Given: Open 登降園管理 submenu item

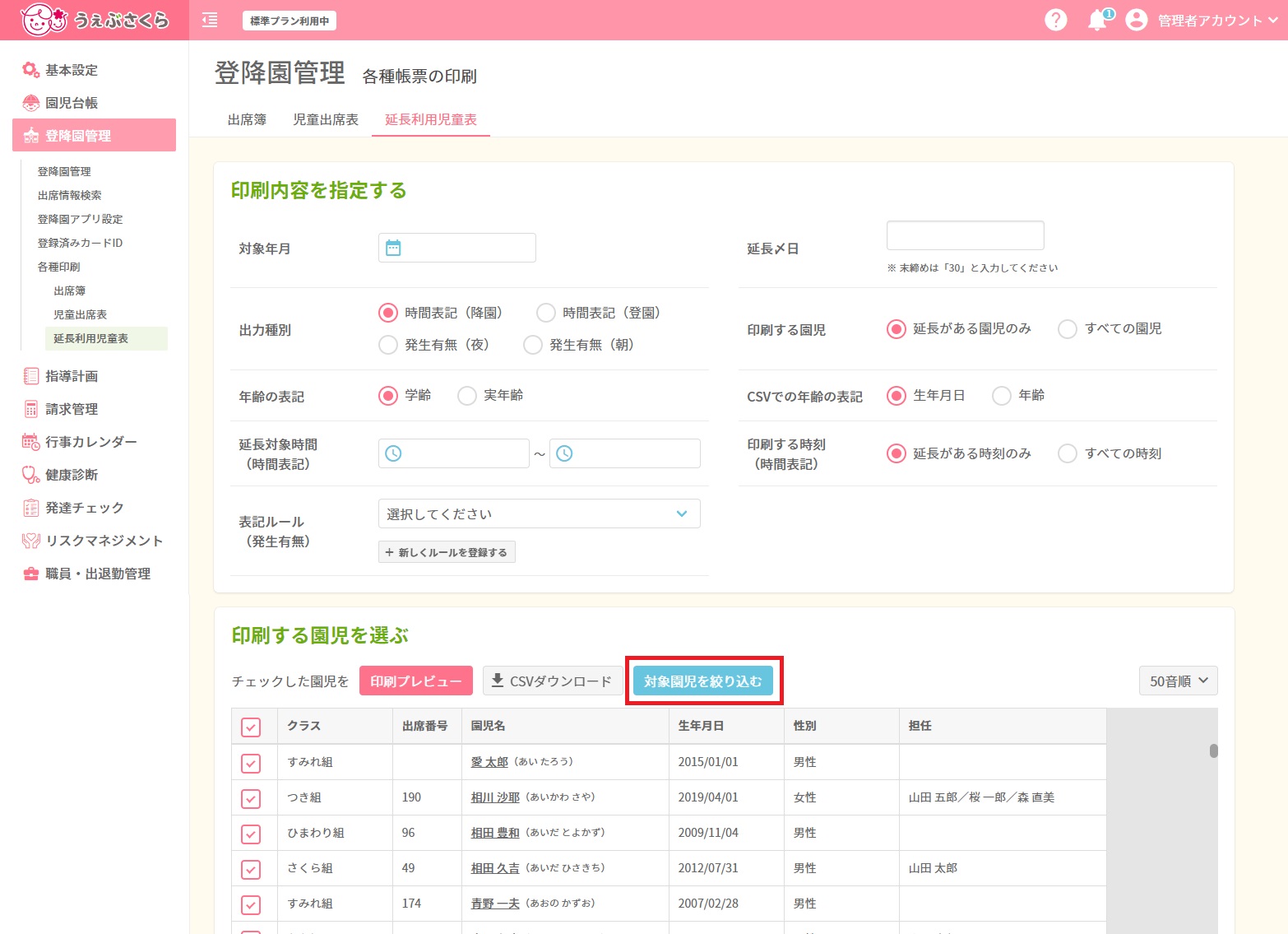Looking at the screenshot, I should pos(64,171).
